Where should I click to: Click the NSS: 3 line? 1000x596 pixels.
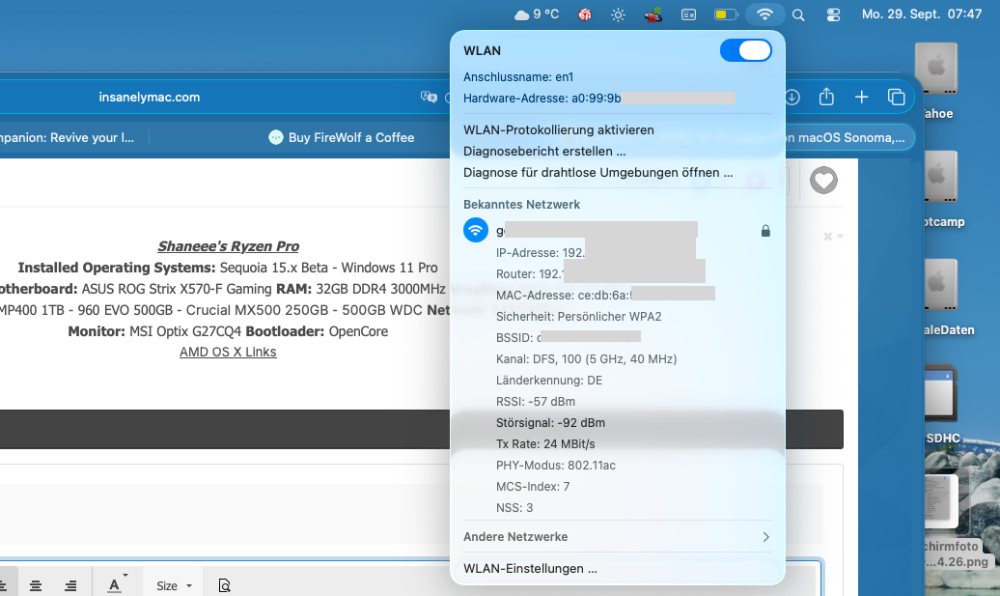tap(514, 508)
